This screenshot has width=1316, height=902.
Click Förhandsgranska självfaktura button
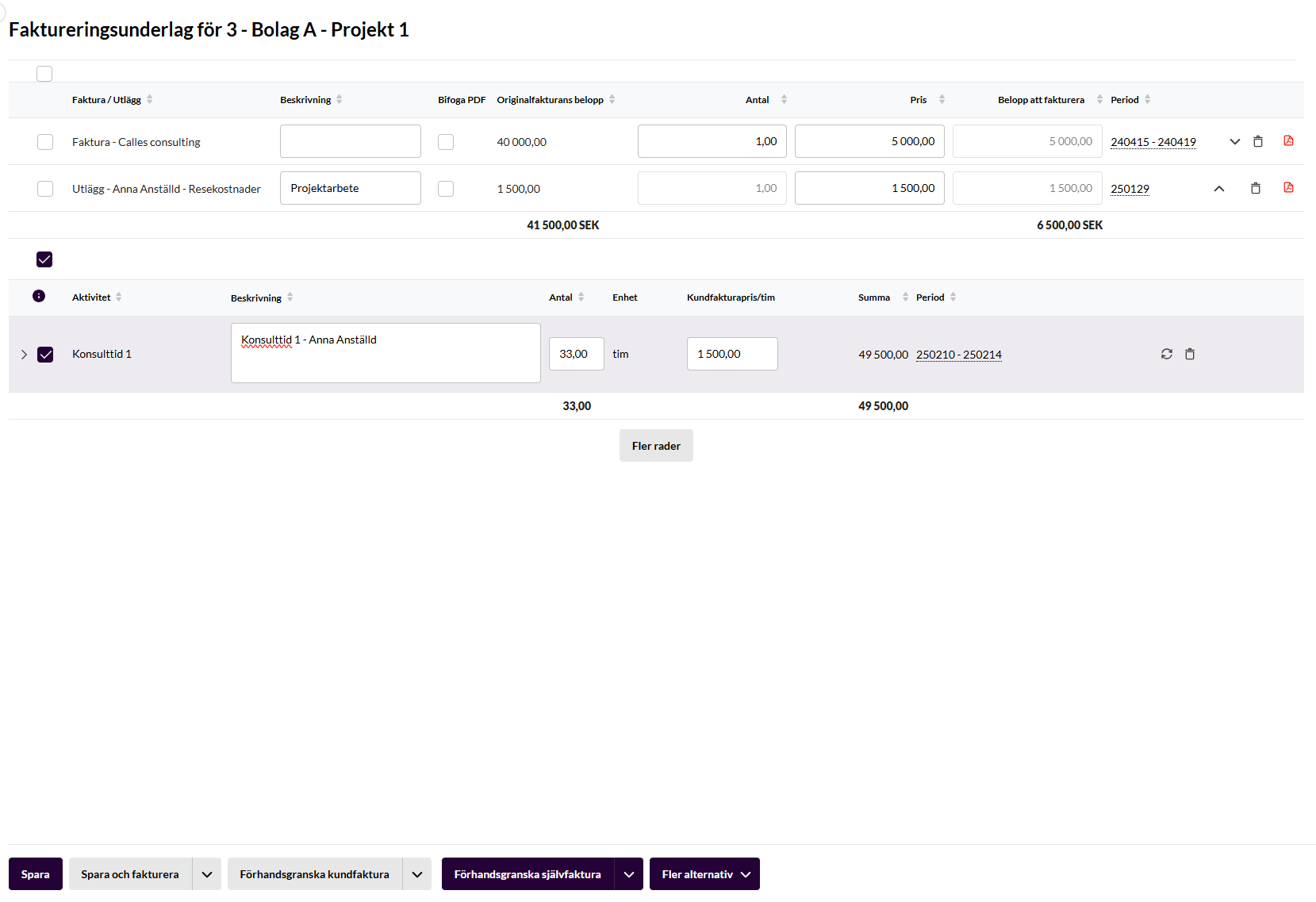(528, 874)
